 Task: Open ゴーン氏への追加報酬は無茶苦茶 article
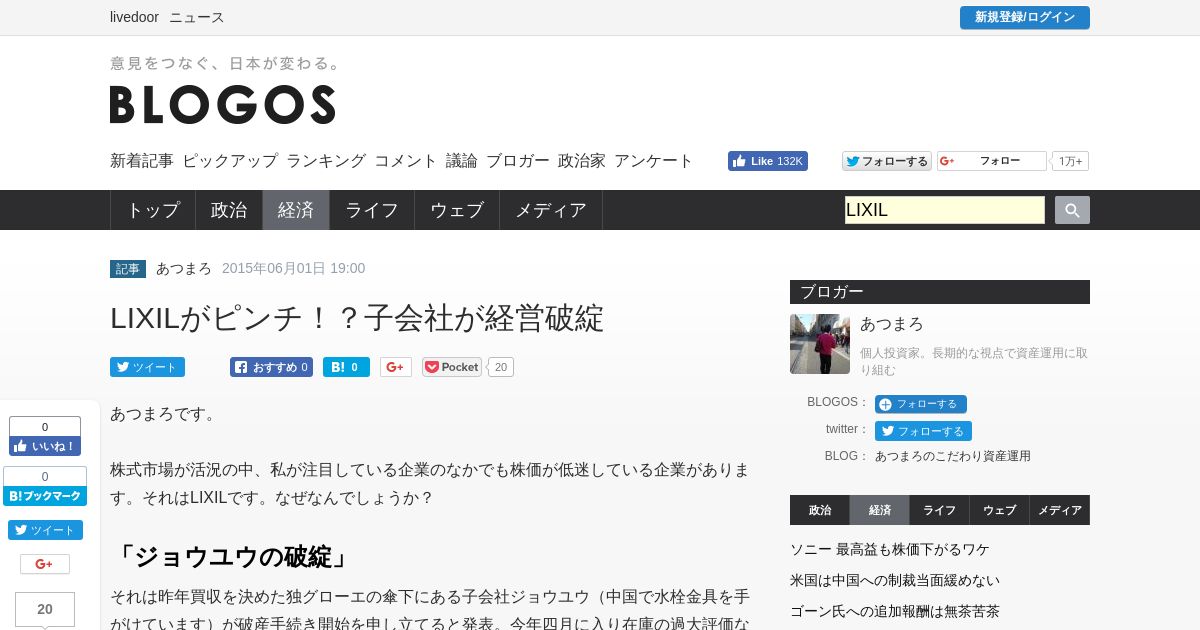pos(895,611)
